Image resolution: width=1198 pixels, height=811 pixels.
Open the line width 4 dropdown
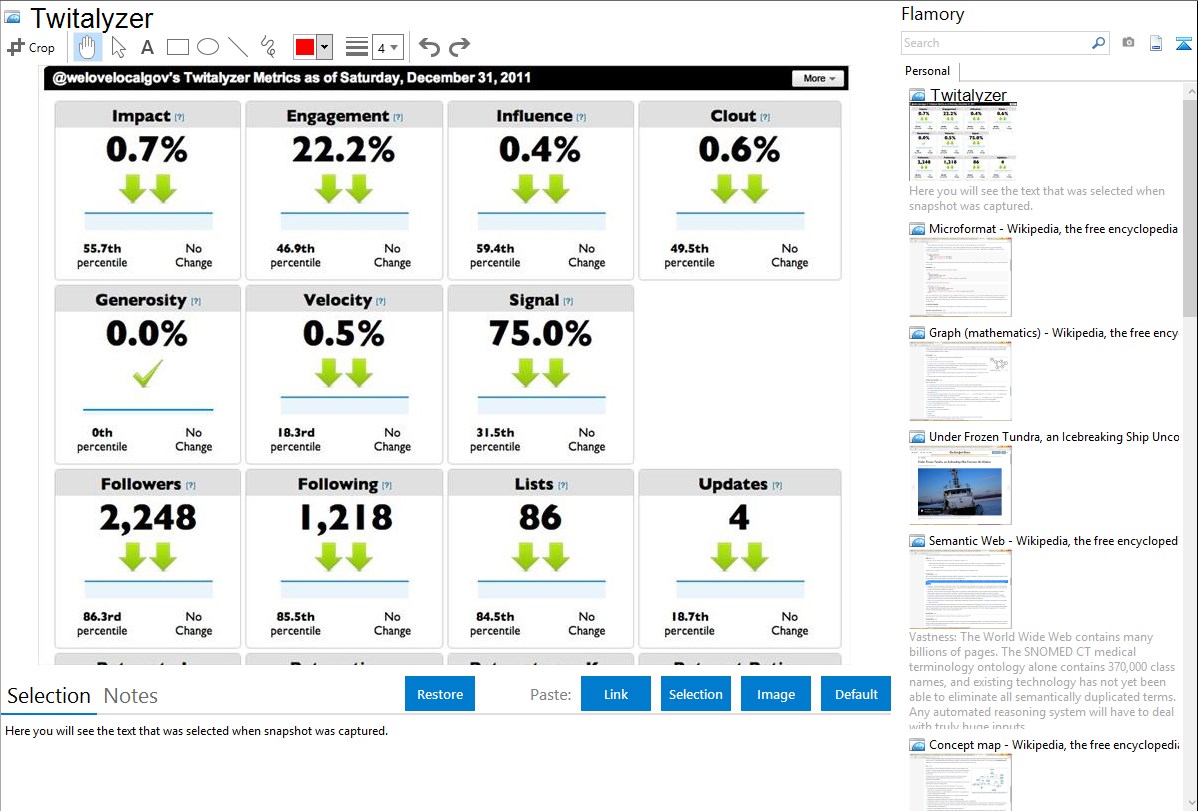pyautogui.click(x=387, y=47)
